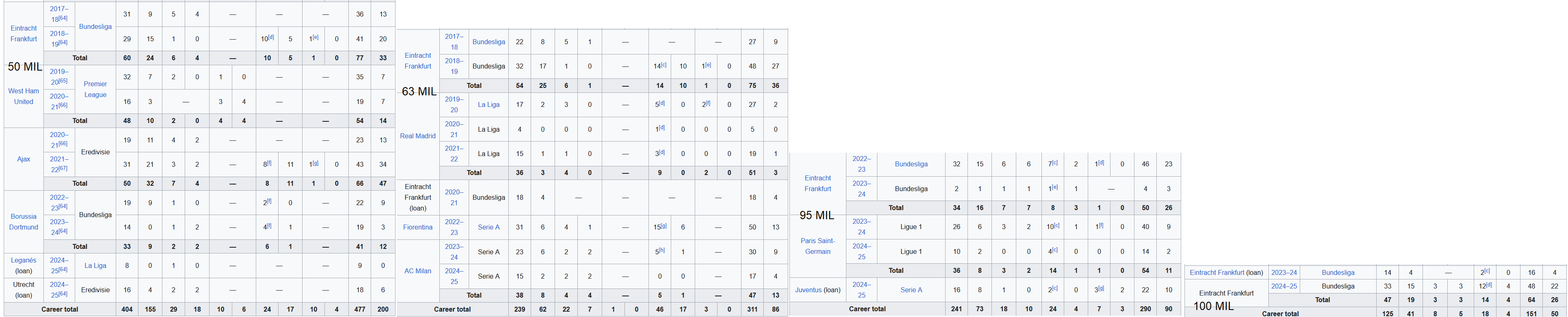1568x317 pixels.
Task: Open the Utrecht 2024–25 season link
Action: [59, 290]
